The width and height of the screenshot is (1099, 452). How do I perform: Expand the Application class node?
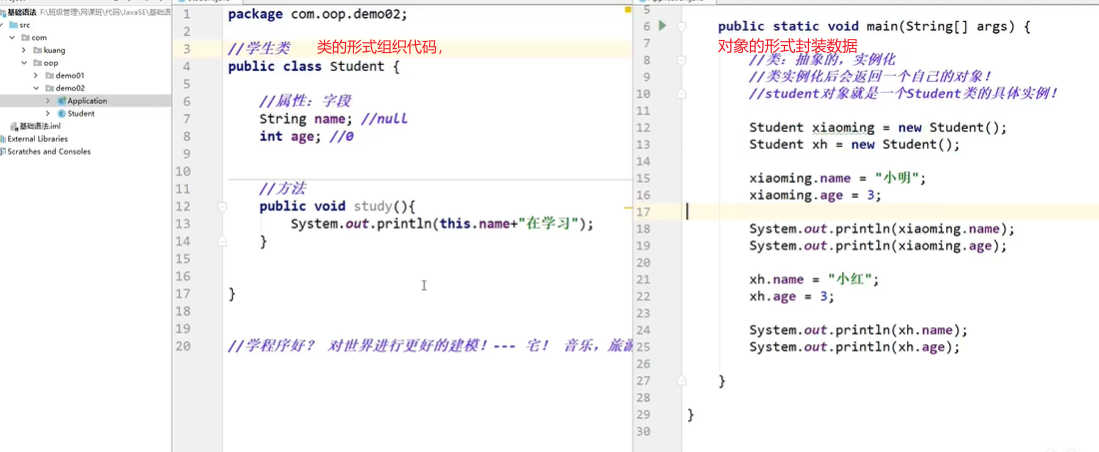pos(48,101)
